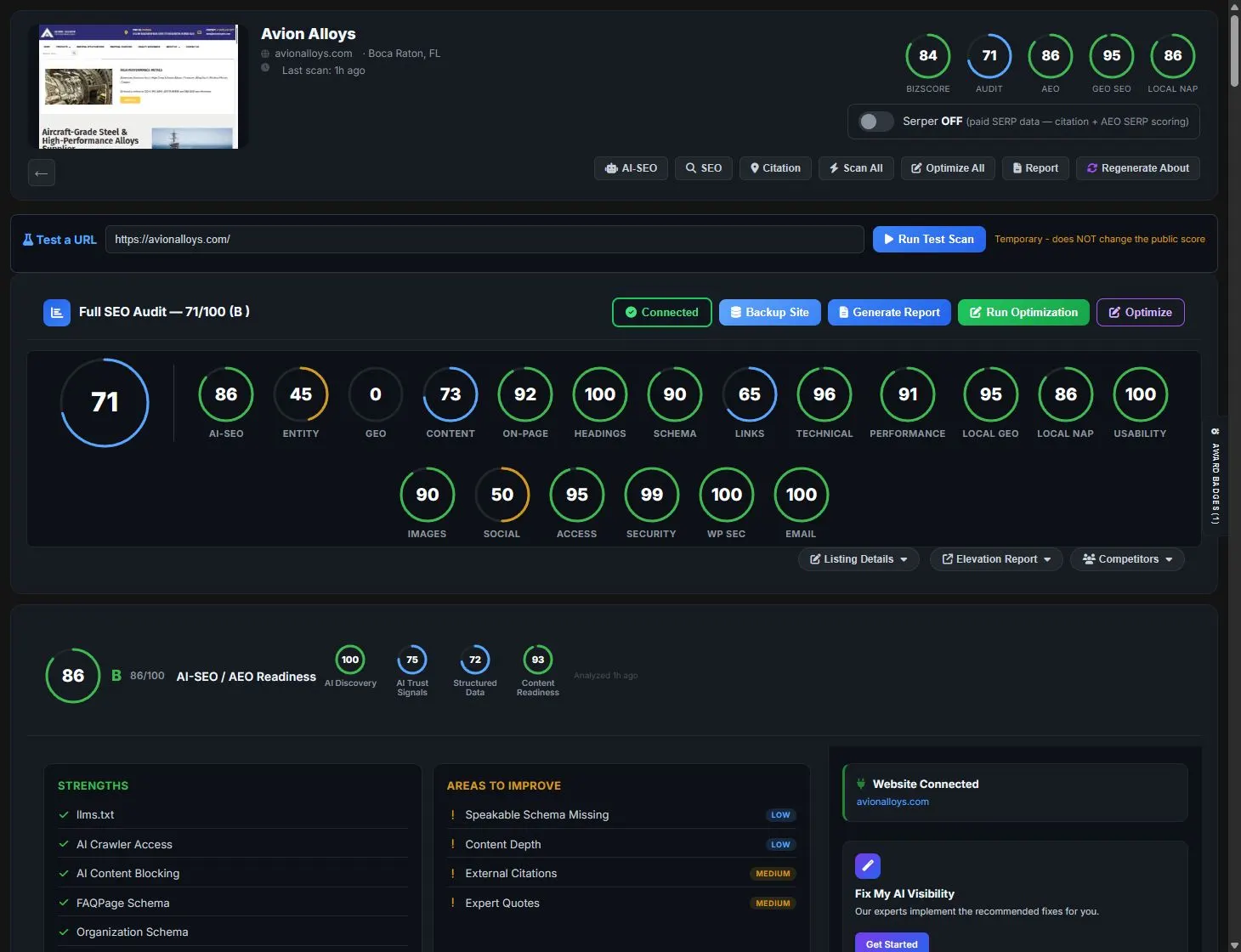Viewport: 1241px width, 952px height.
Task: Click the flask icon beside Test a URL
Action: tap(28, 240)
